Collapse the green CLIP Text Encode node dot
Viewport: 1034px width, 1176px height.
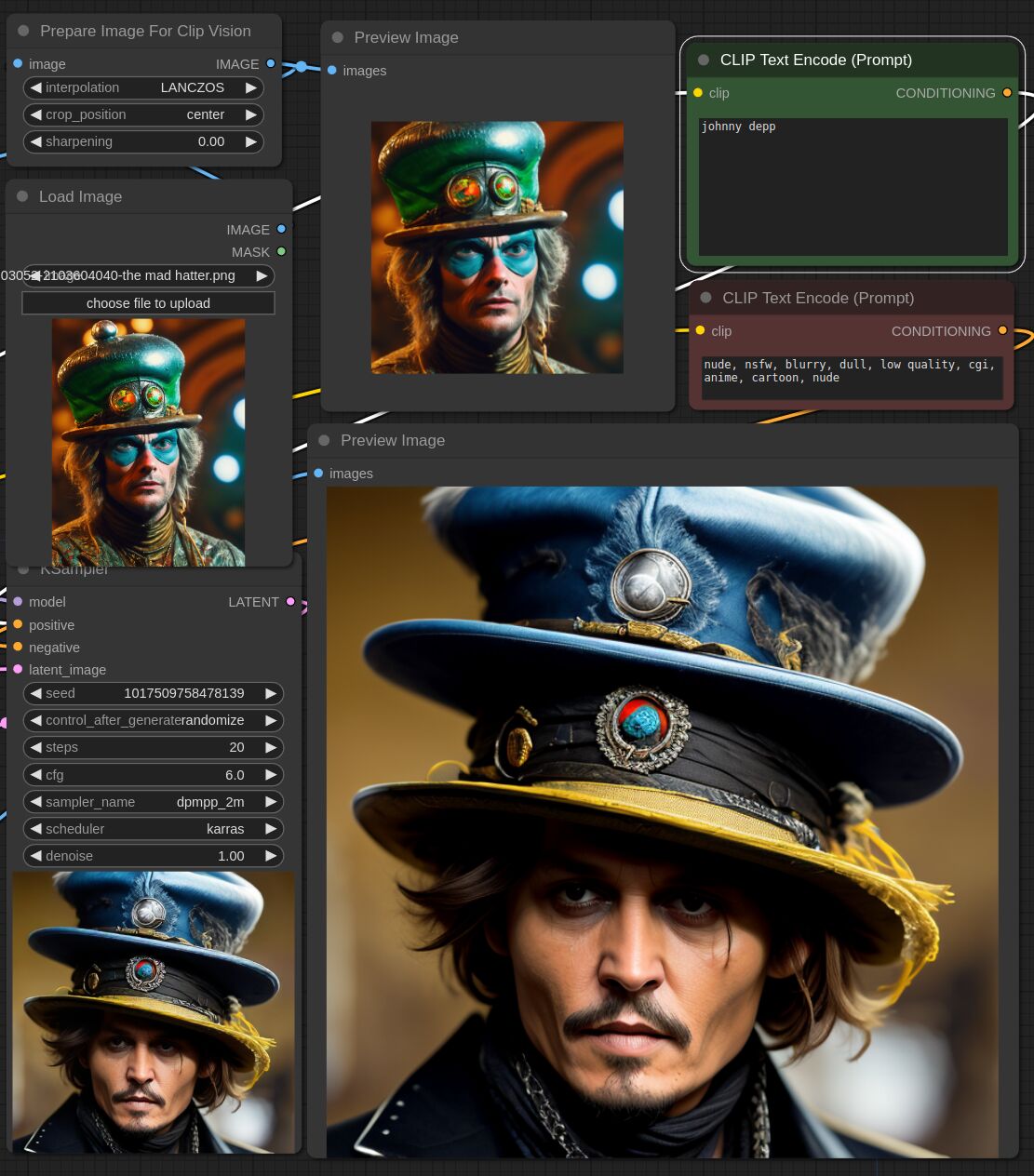click(x=704, y=60)
